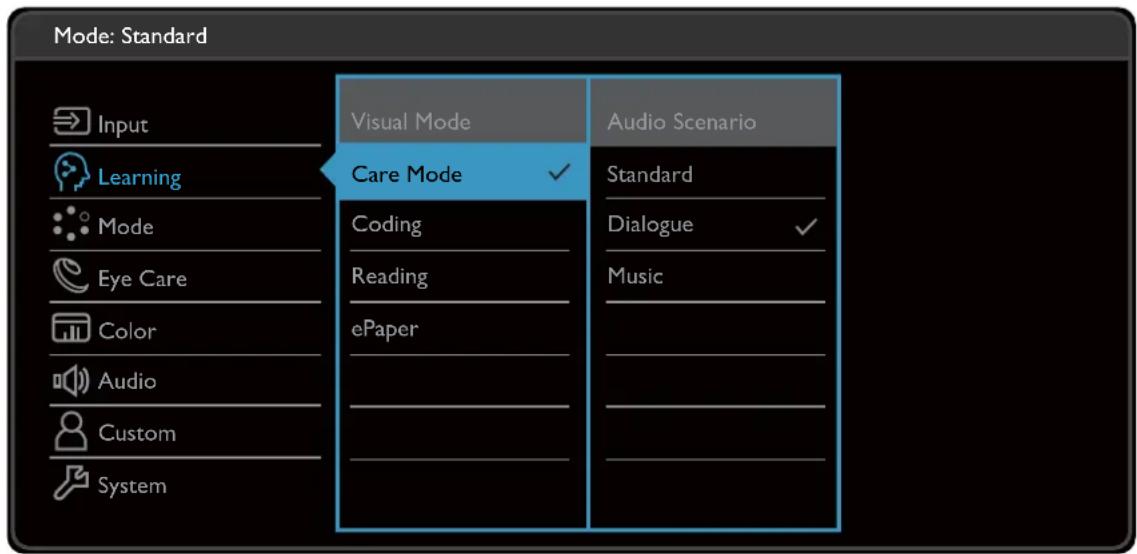Click the Care Mode checkmark

pyautogui.click(x=559, y=173)
